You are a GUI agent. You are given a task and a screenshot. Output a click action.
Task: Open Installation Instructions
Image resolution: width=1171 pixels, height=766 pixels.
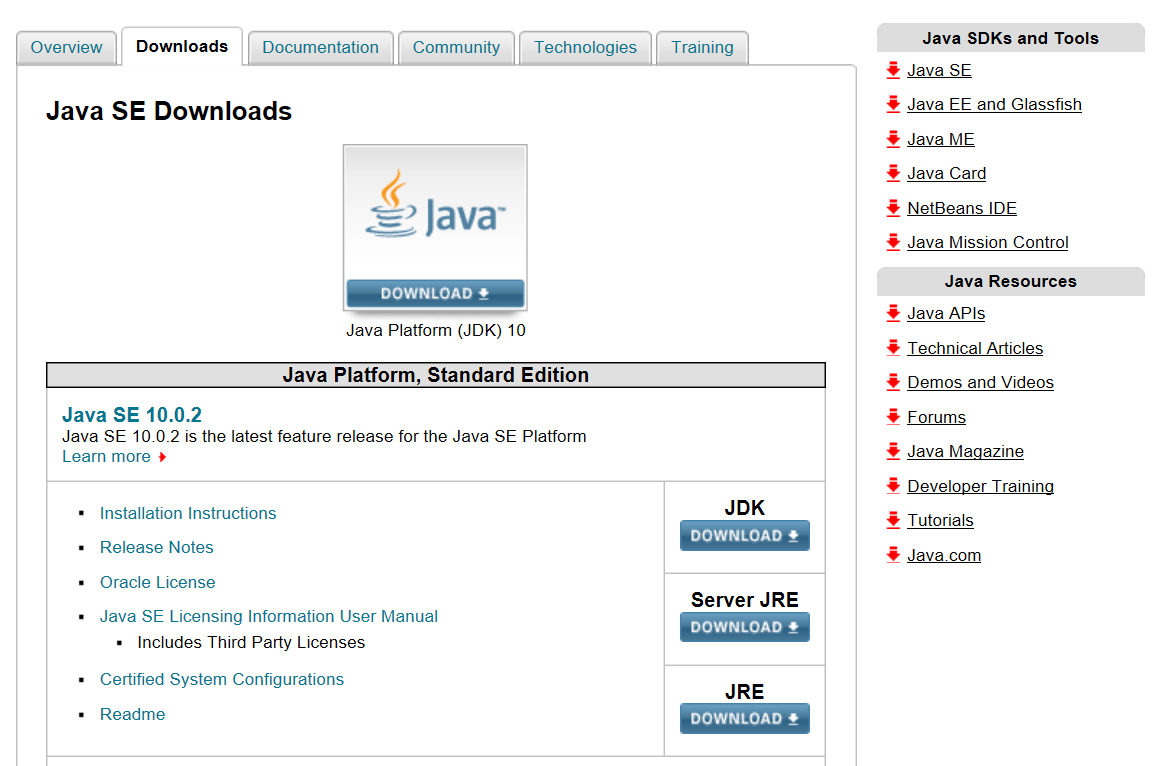click(x=188, y=514)
